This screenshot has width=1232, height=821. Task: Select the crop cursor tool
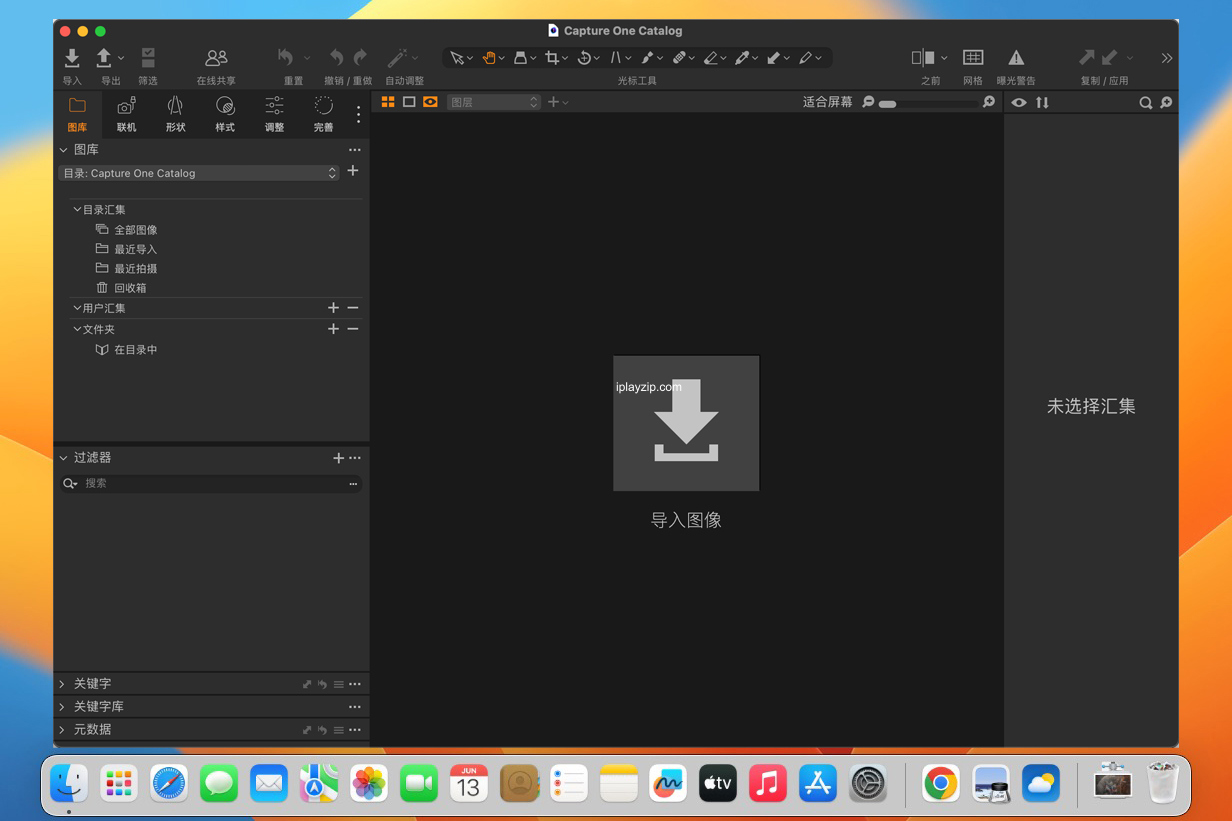point(552,58)
